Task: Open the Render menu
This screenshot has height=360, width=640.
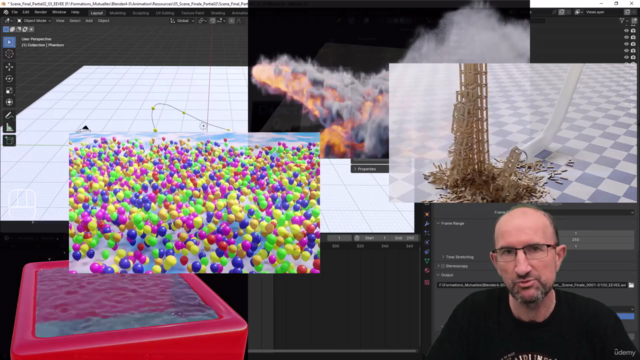Action: coord(40,12)
